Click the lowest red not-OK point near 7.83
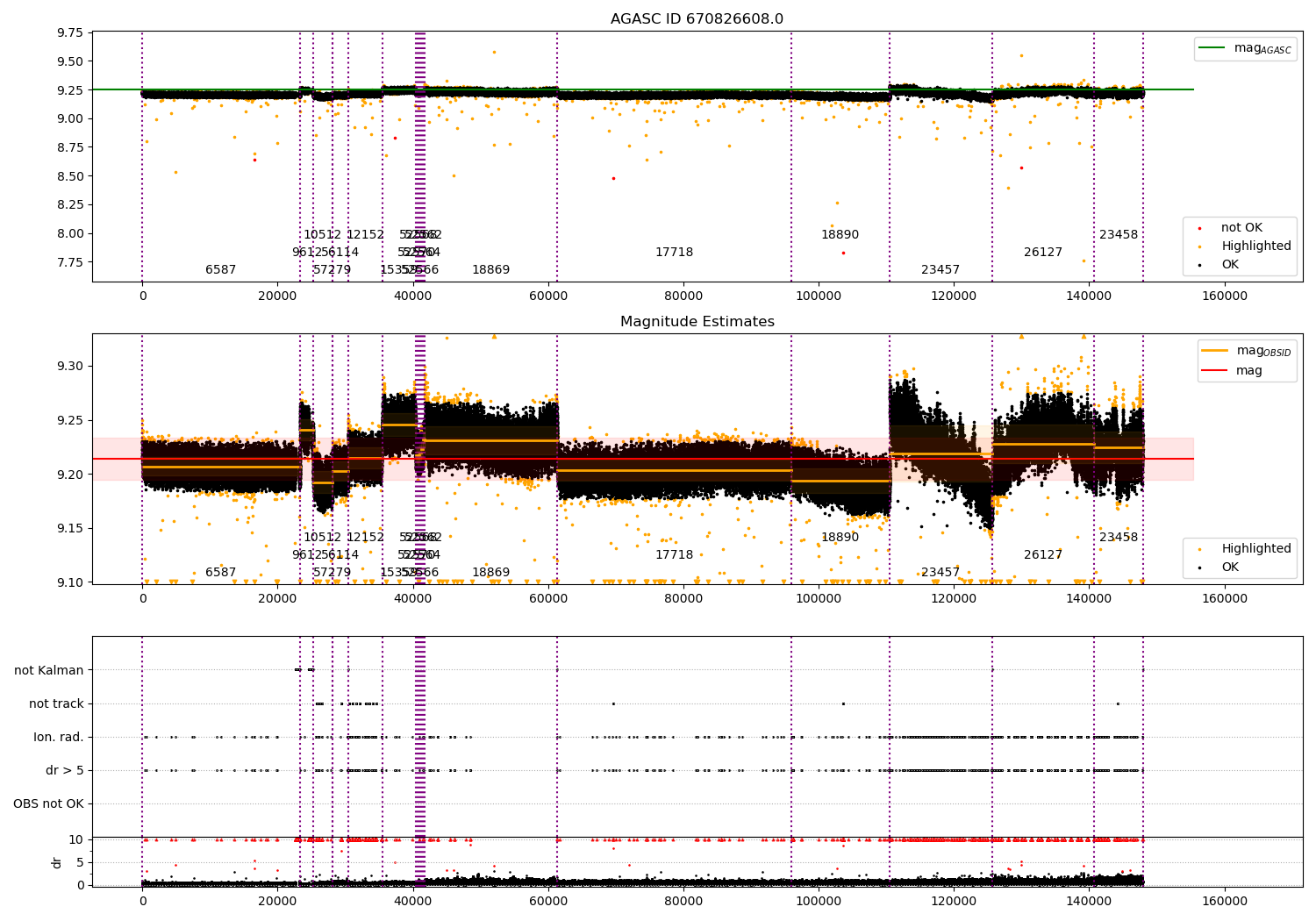 (x=843, y=253)
